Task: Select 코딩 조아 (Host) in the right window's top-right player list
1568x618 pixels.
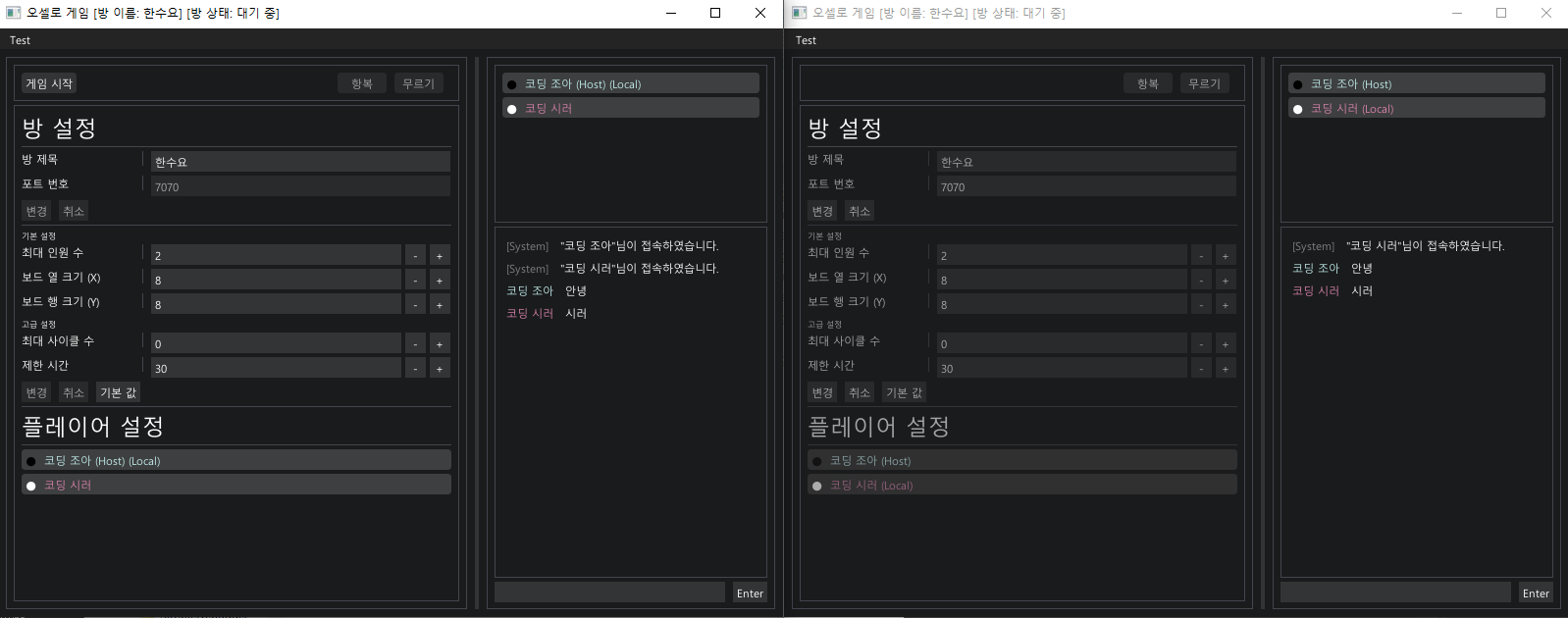Action: [1417, 83]
